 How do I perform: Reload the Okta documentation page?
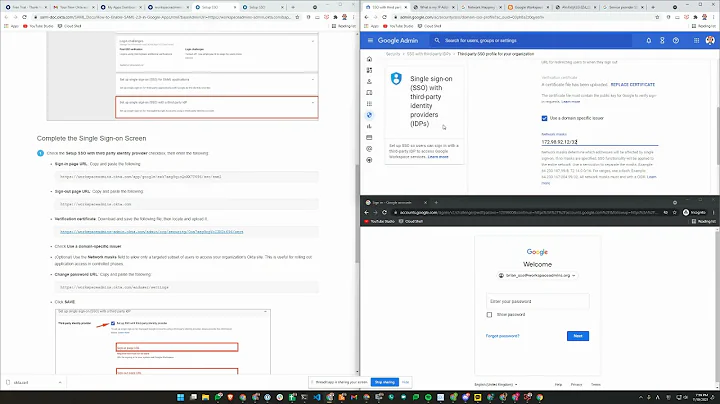(x=24, y=17)
